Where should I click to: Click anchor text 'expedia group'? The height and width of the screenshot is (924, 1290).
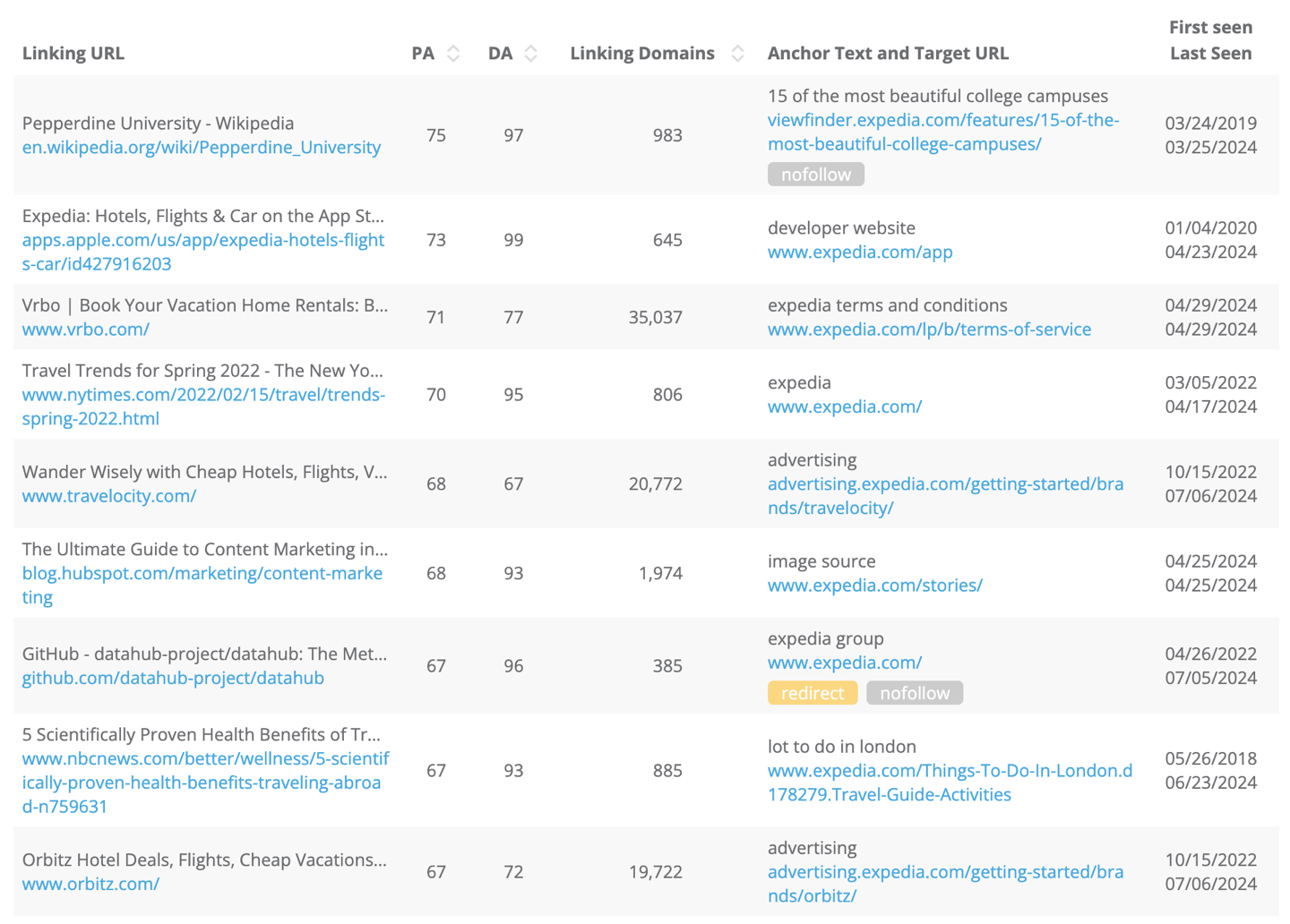(825, 638)
